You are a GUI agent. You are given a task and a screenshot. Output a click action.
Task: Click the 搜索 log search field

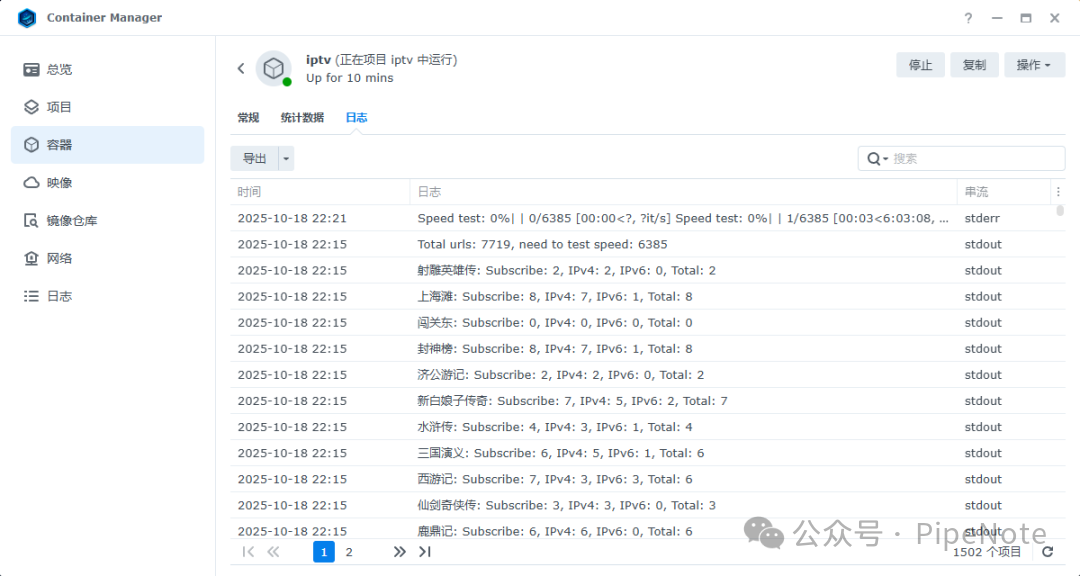975,158
